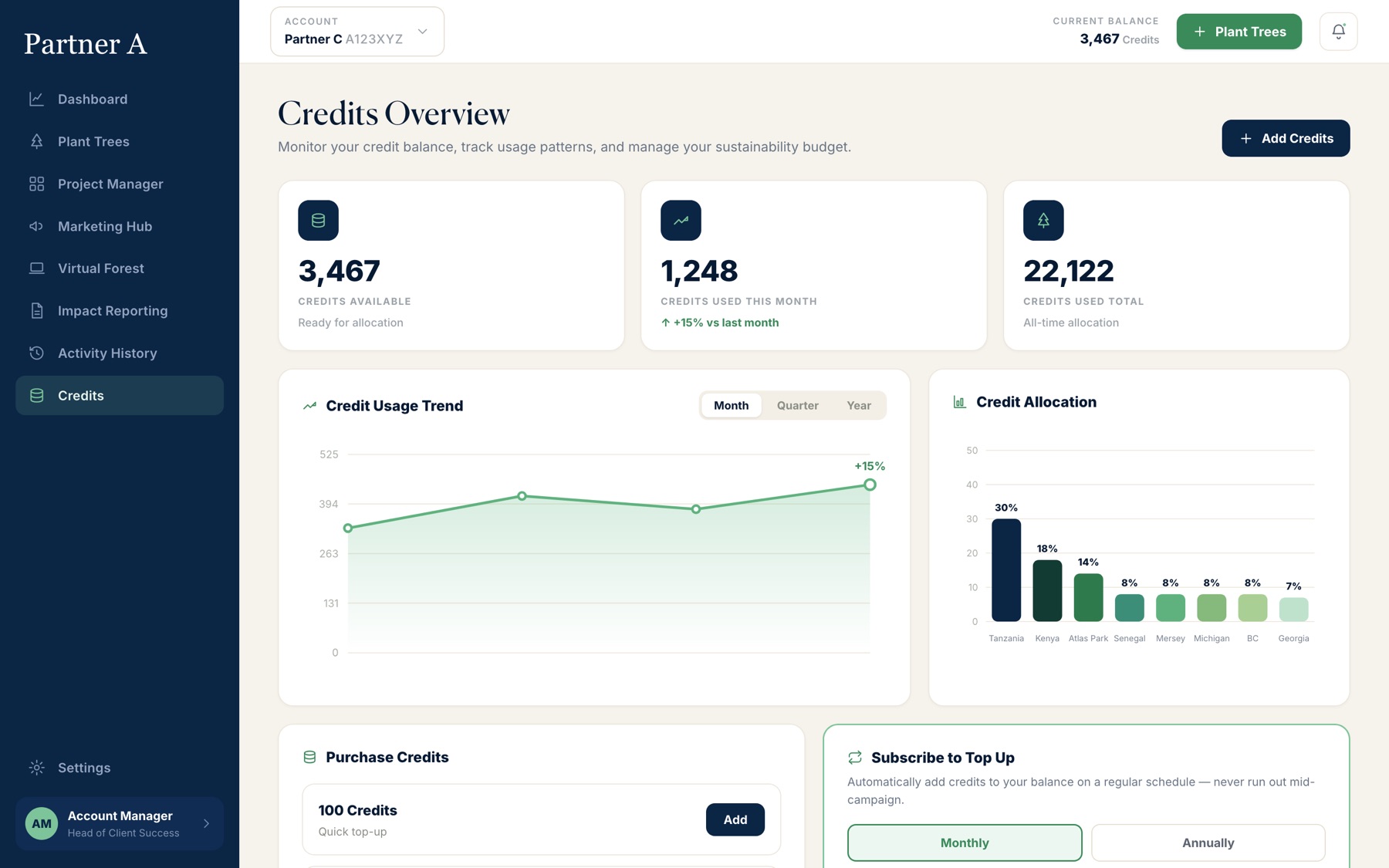
Task: Click the Project Manager grid icon
Action: point(36,184)
